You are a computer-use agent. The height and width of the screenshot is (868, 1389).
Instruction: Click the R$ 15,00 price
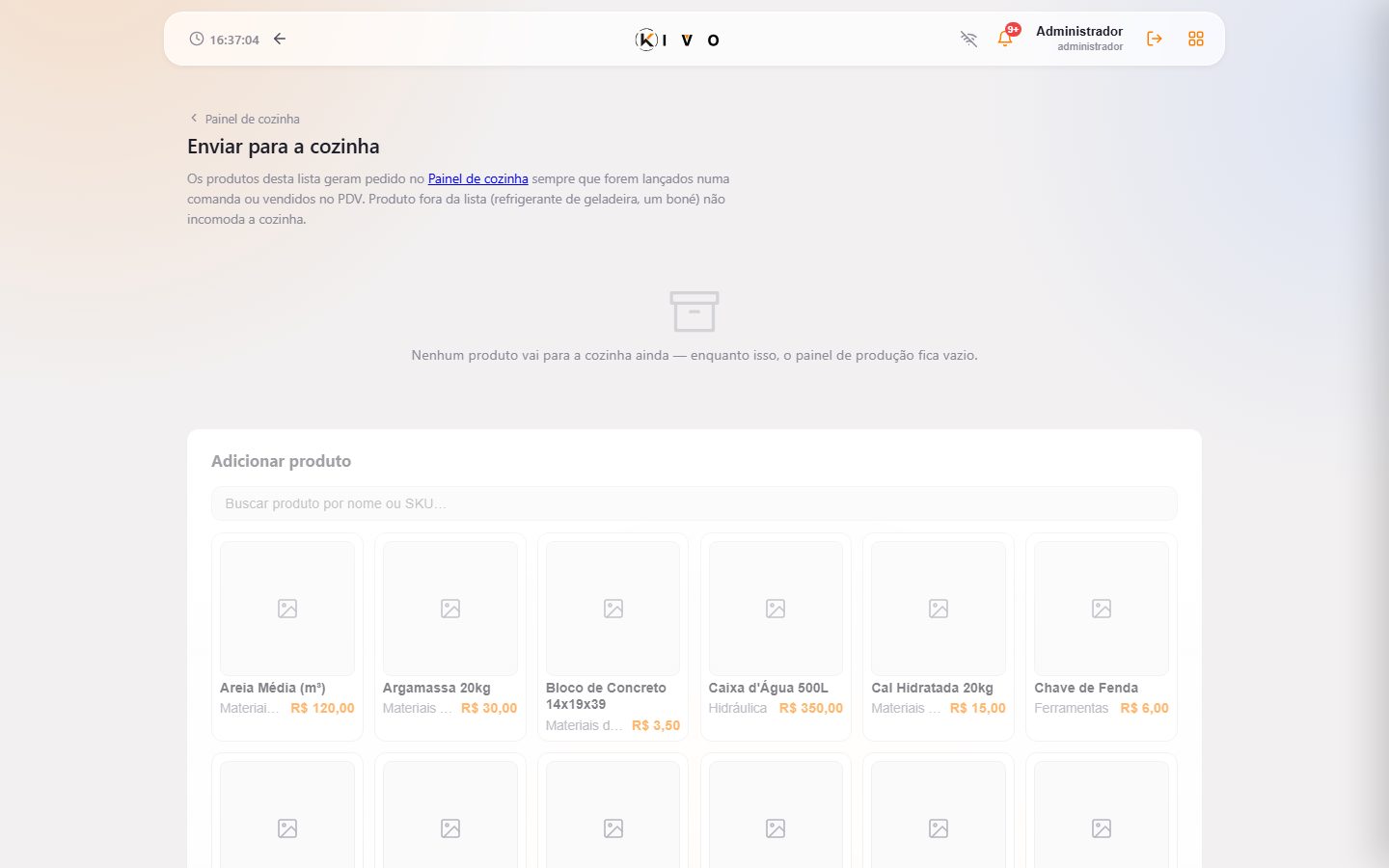tap(978, 708)
